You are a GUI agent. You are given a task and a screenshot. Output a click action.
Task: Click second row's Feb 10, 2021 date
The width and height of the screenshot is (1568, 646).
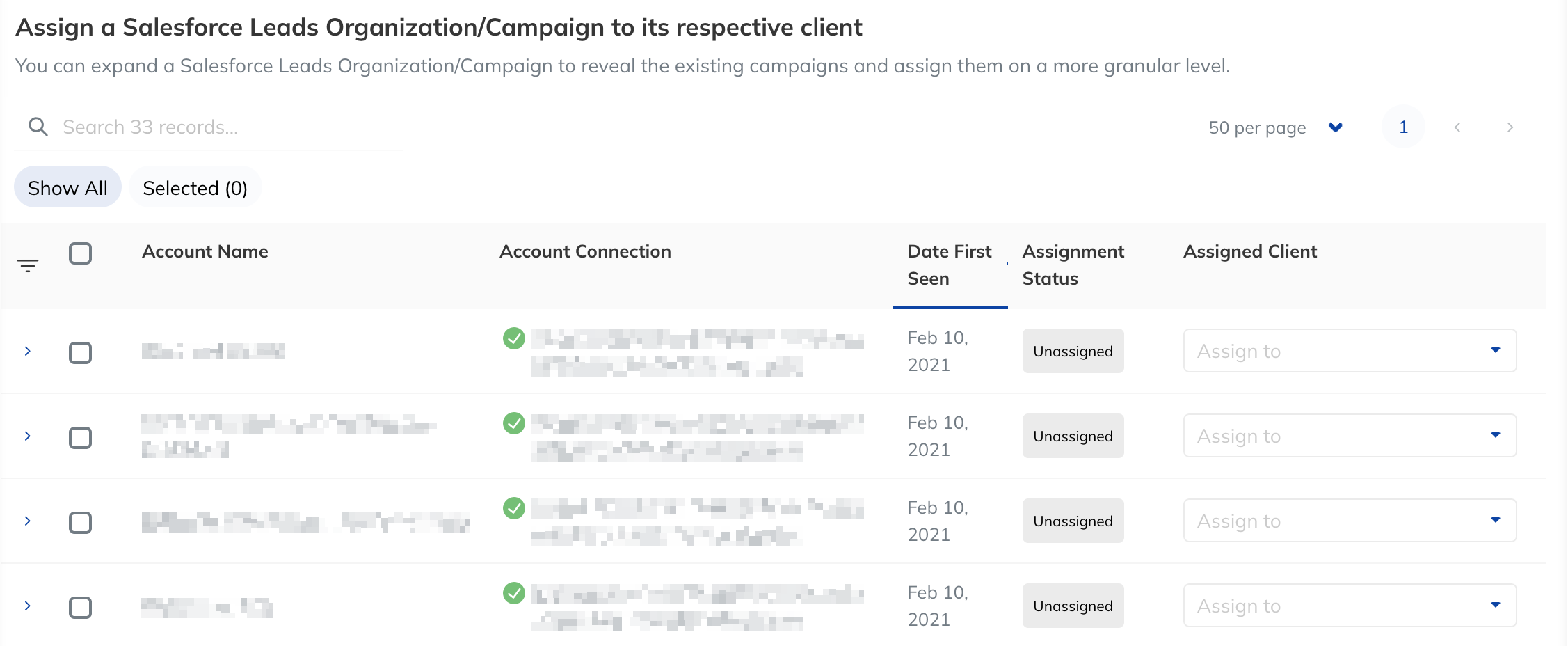(938, 436)
